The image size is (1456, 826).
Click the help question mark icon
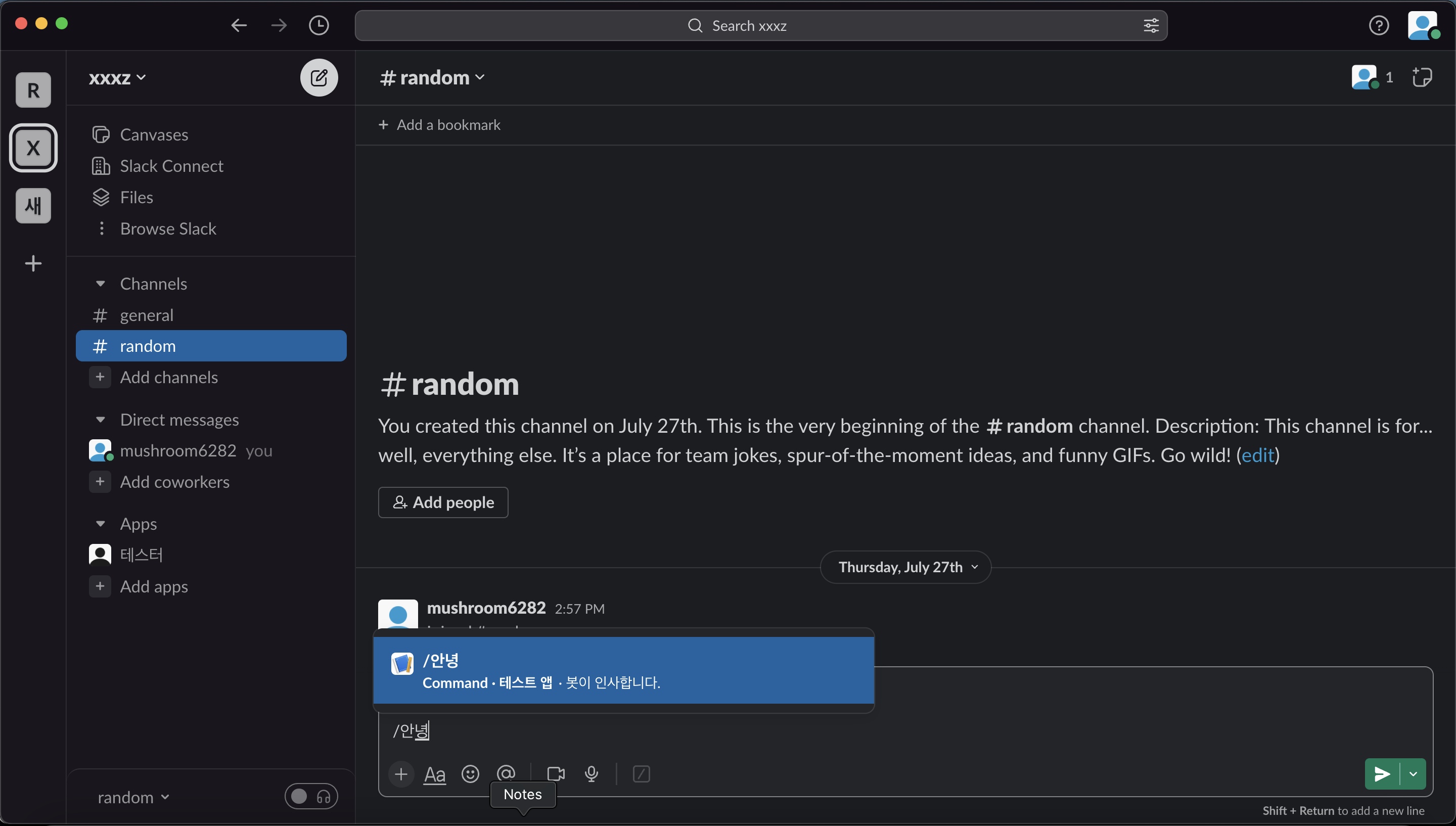(x=1378, y=25)
